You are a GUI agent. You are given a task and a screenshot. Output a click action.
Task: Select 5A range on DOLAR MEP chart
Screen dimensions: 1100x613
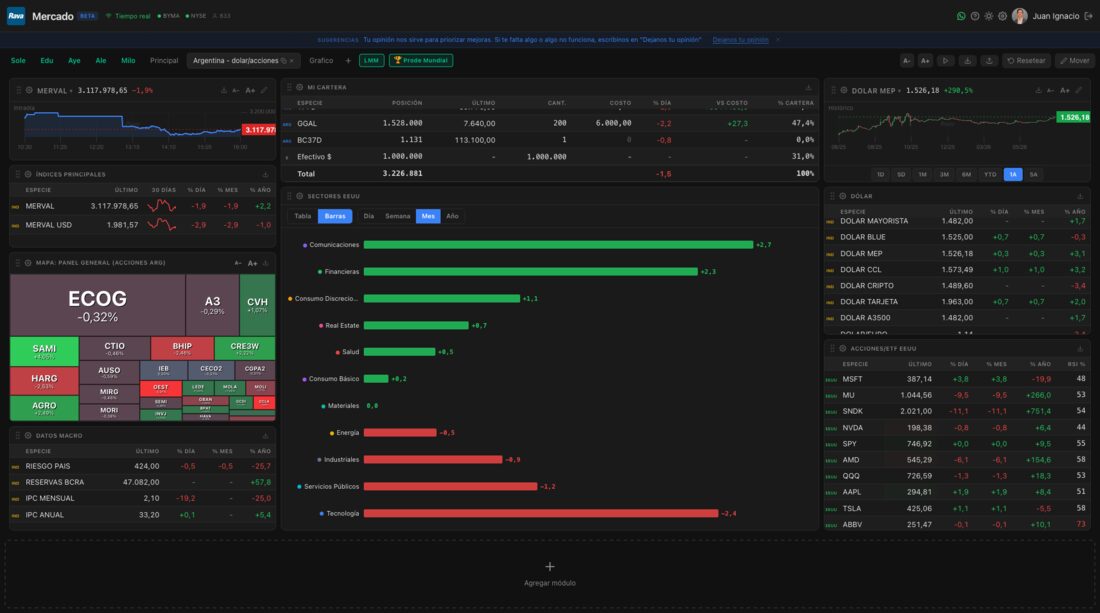1033,175
